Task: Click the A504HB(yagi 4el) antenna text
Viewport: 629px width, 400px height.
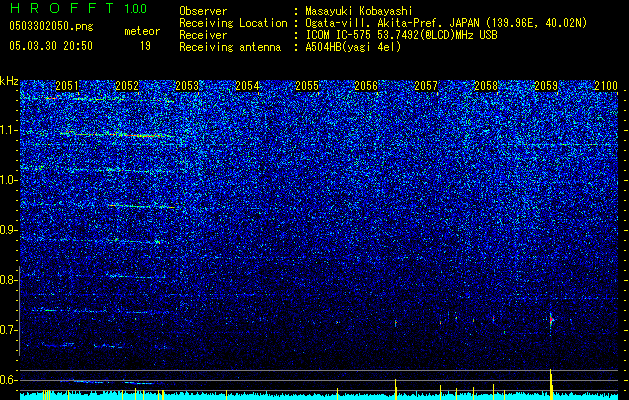Action: coord(353,47)
